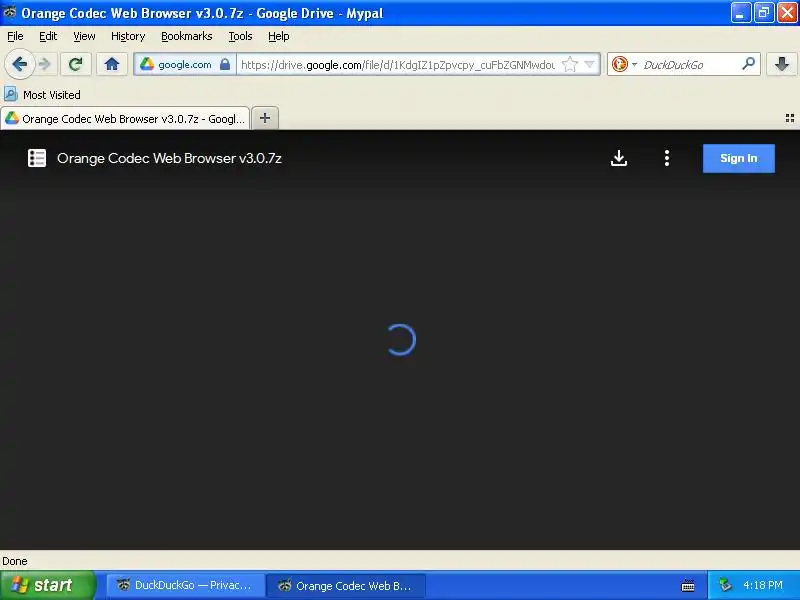This screenshot has height=600, width=800.
Task: Open the Edit menu
Action: pos(48,36)
